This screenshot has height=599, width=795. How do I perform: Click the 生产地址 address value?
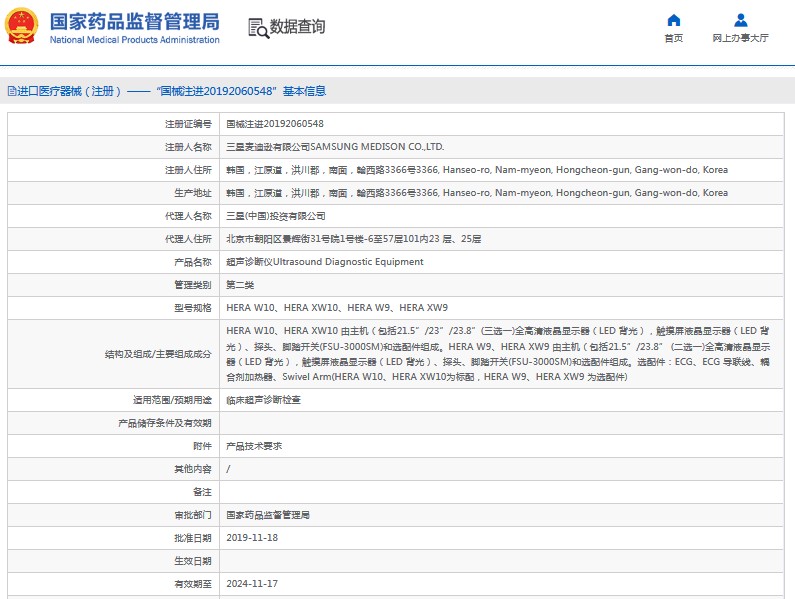pos(477,193)
